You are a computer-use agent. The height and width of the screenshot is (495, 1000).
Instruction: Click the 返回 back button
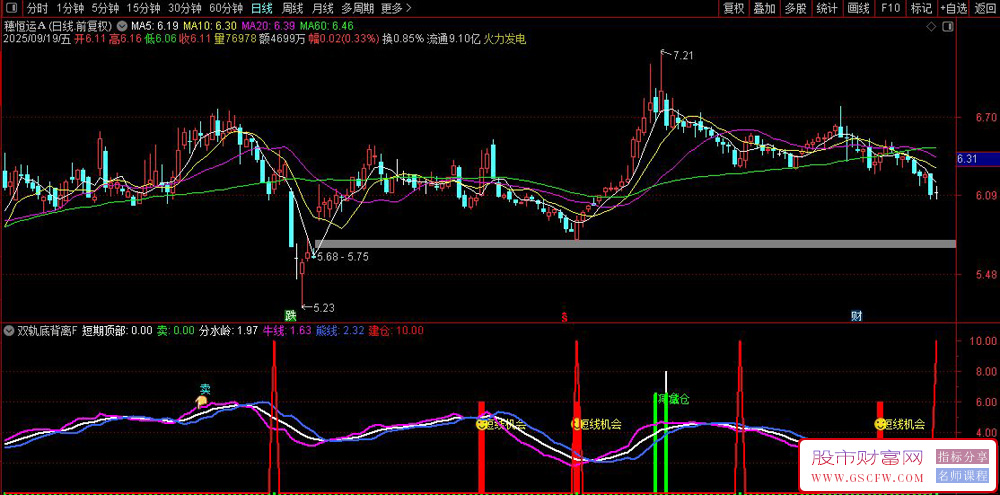985,8
